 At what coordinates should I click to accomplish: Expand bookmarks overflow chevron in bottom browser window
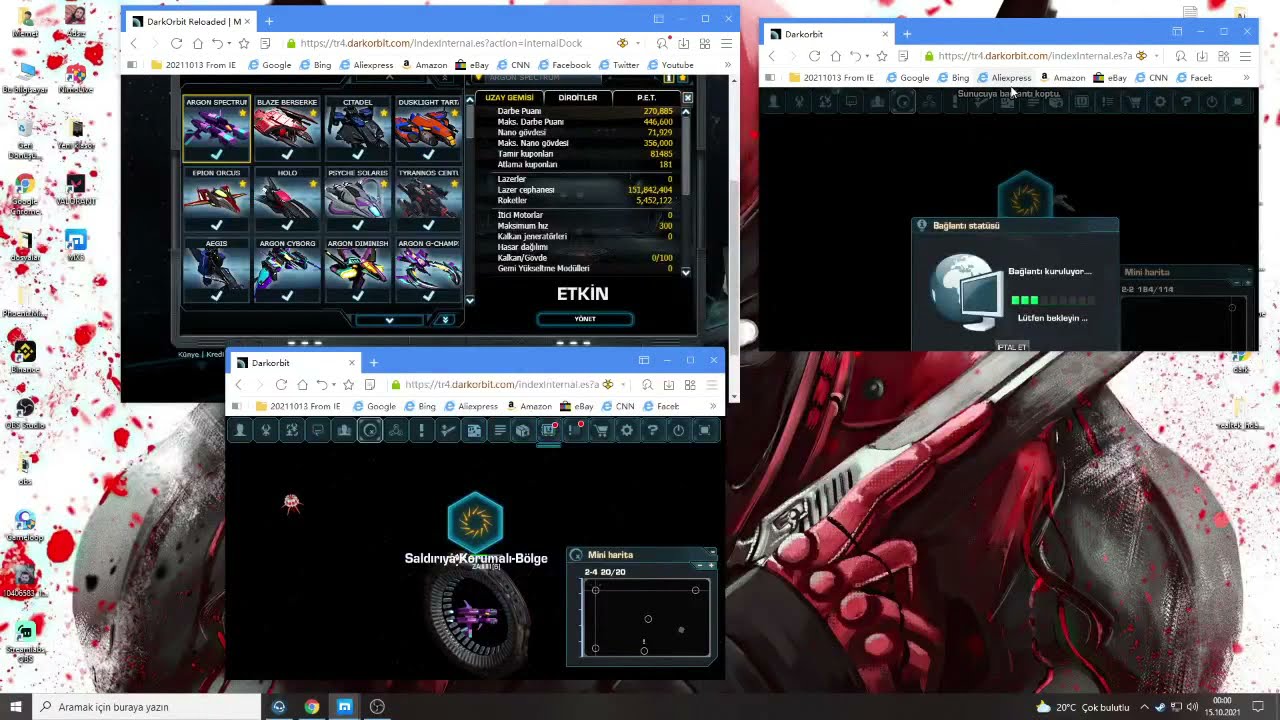click(713, 406)
